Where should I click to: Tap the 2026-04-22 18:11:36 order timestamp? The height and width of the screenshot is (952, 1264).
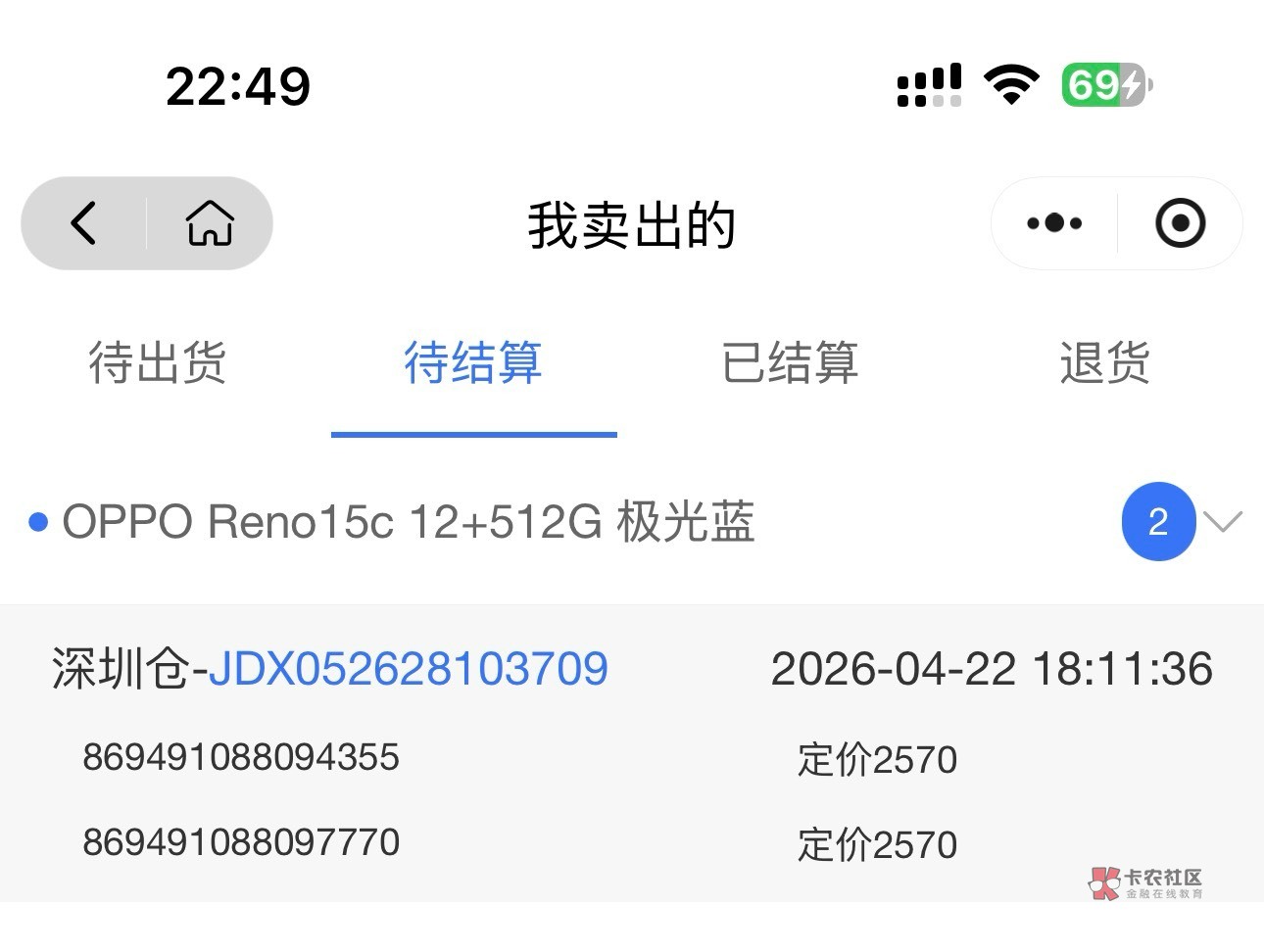(x=992, y=669)
